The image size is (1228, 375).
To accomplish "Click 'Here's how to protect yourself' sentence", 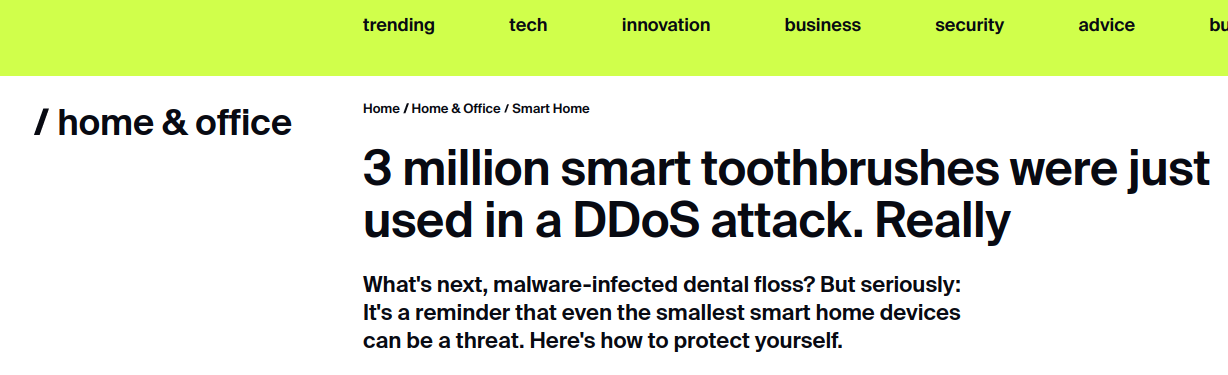I will 687,341.
